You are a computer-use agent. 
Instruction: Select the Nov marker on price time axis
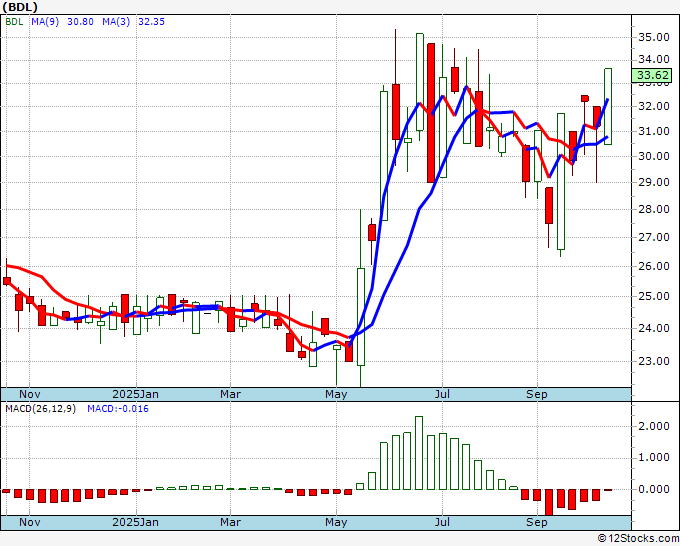pos(31,394)
